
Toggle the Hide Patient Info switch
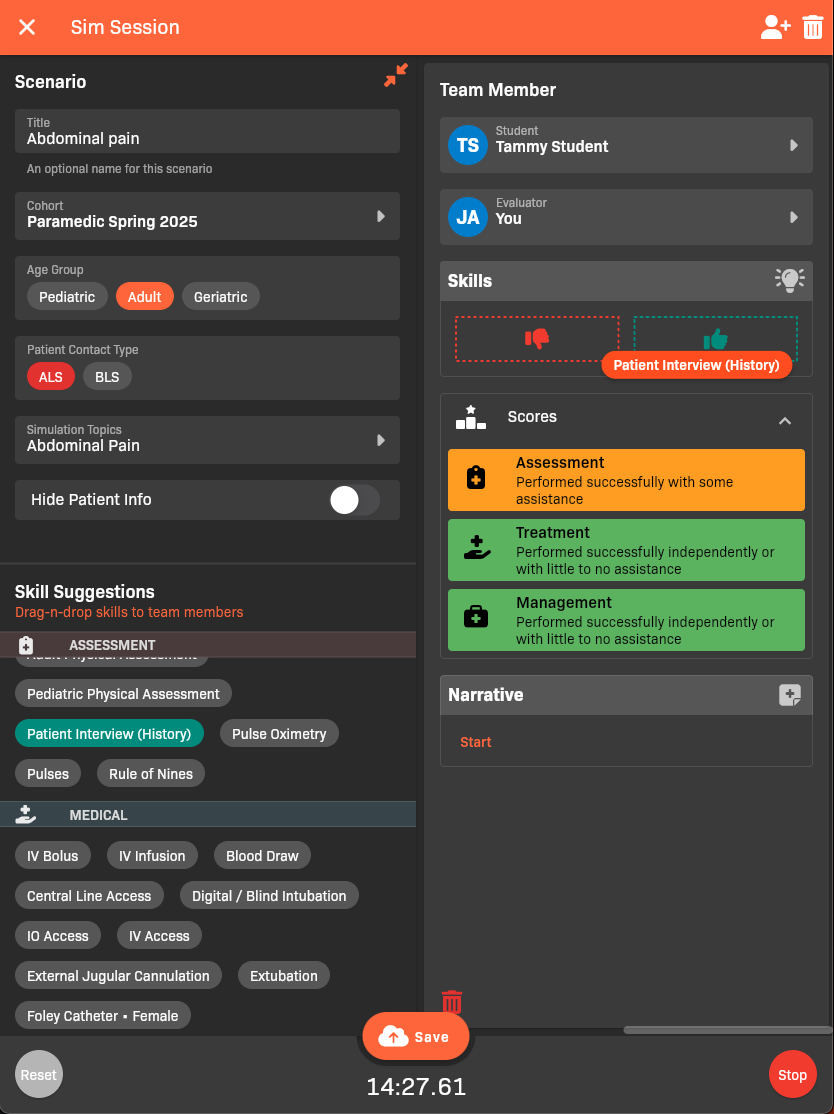coord(354,500)
